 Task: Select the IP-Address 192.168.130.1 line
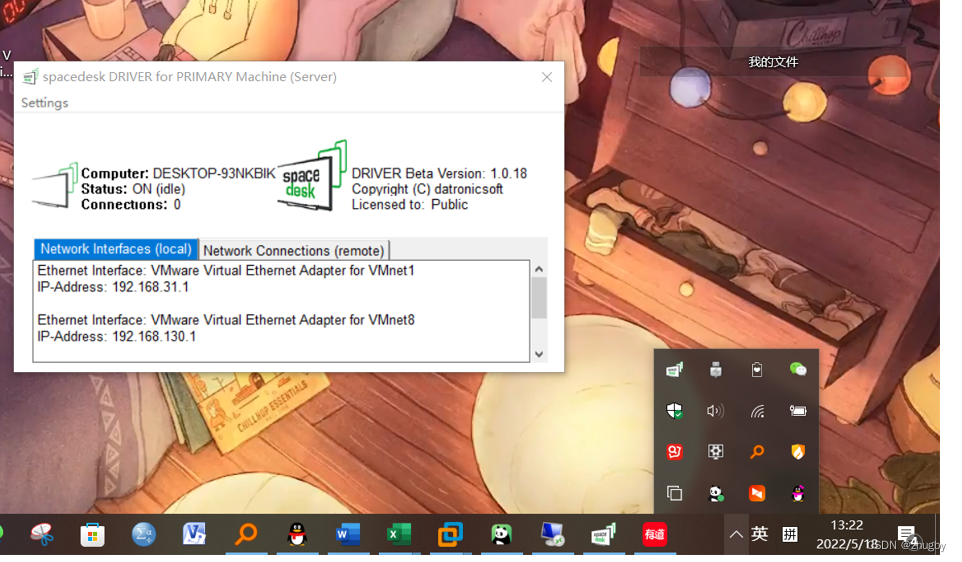click(x=117, y=337)
